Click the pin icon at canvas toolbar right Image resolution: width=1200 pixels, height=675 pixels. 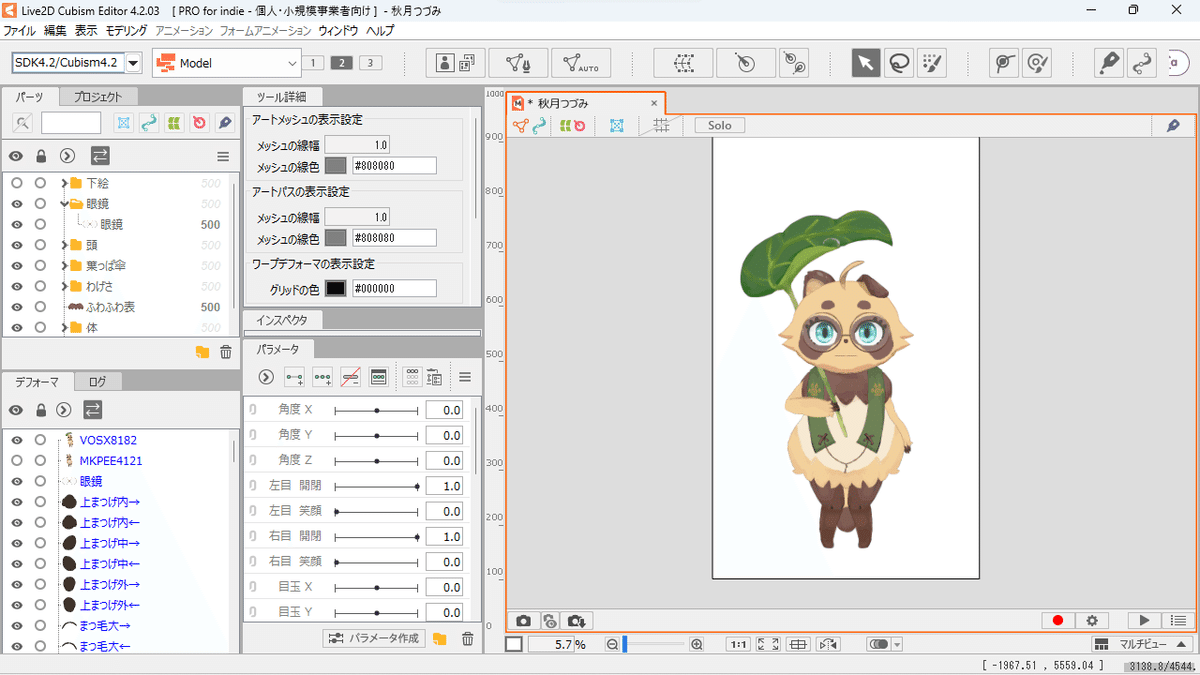coord(1172,126)
